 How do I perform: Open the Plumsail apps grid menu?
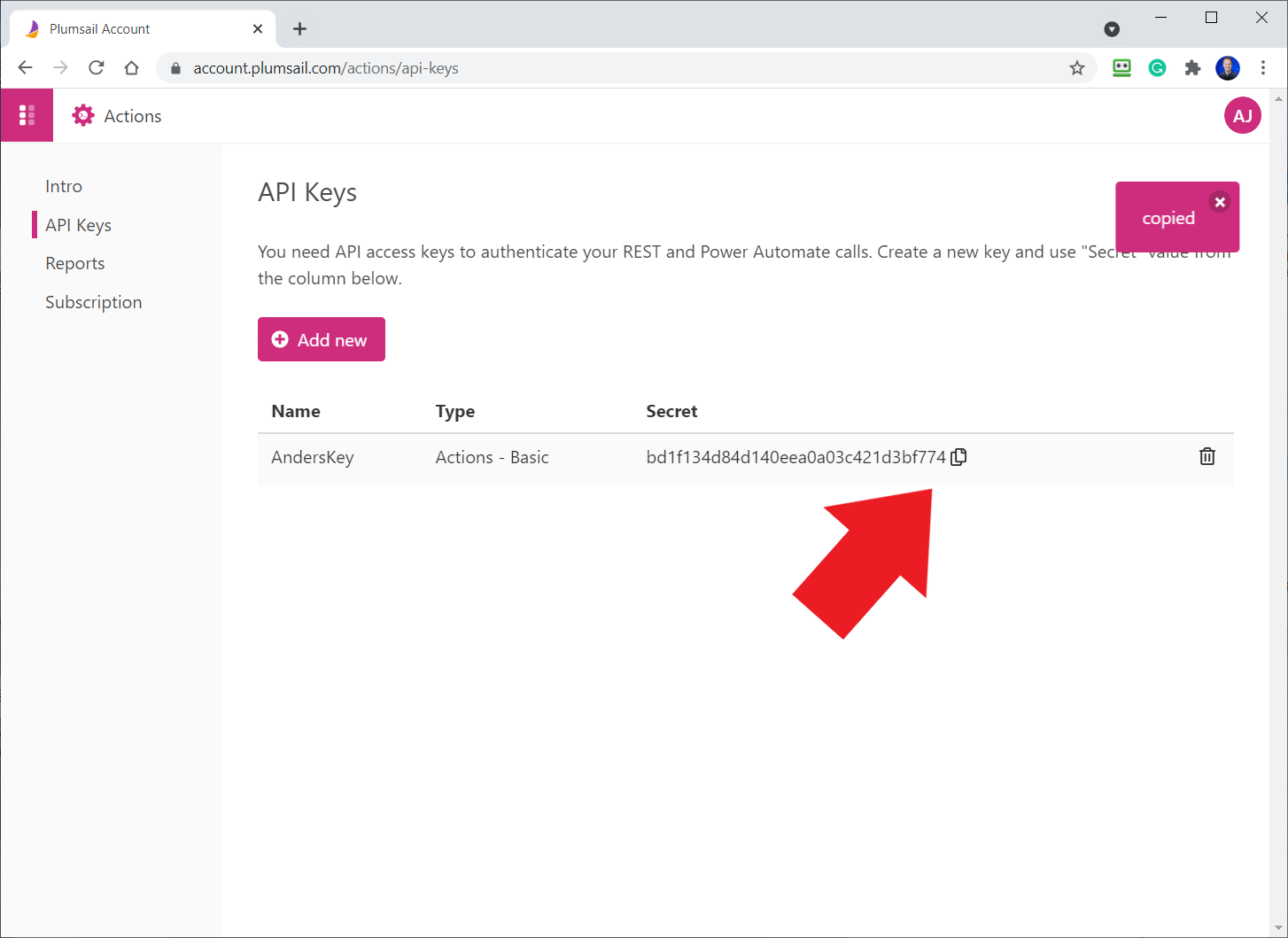[x=27, y=115]
